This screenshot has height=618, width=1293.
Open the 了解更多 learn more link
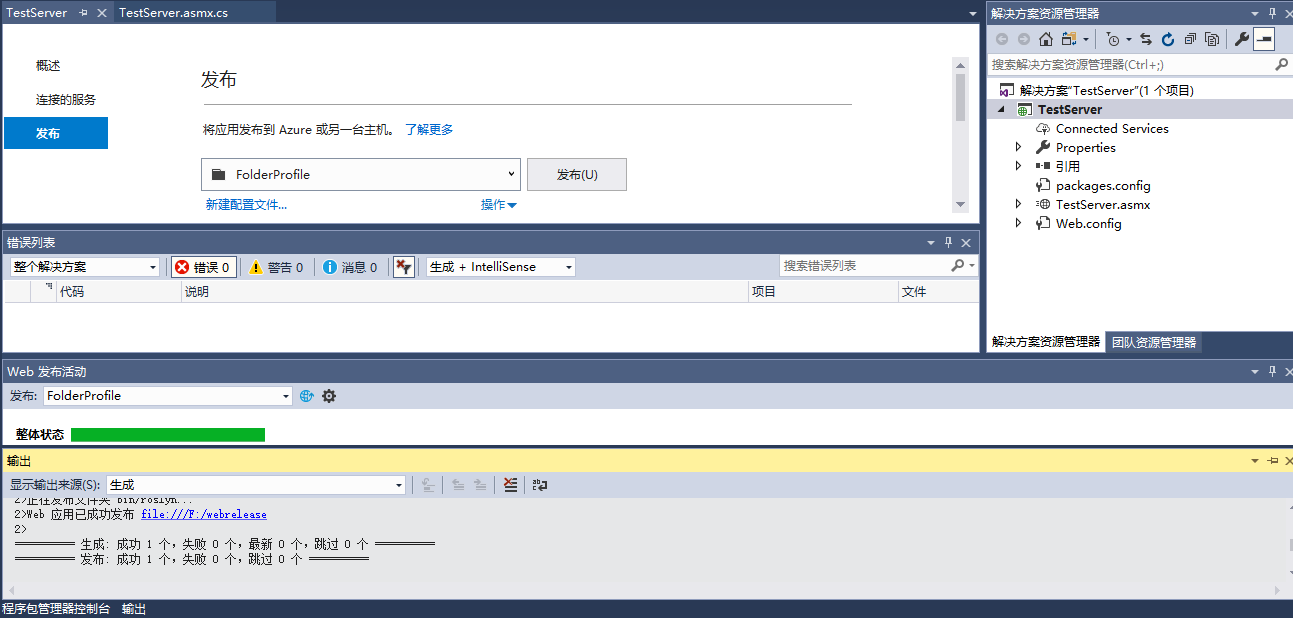[x=429, y=130]
